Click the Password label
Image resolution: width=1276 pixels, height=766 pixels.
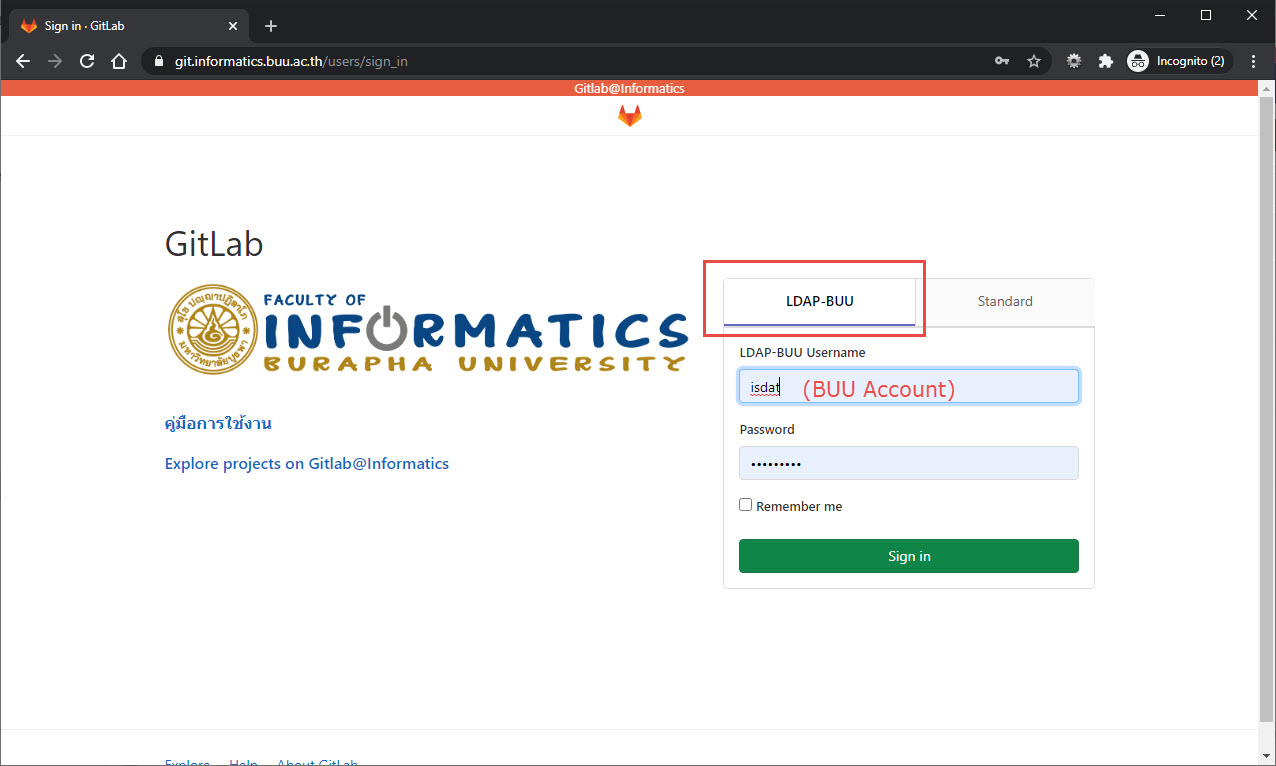tap(767, 429)
